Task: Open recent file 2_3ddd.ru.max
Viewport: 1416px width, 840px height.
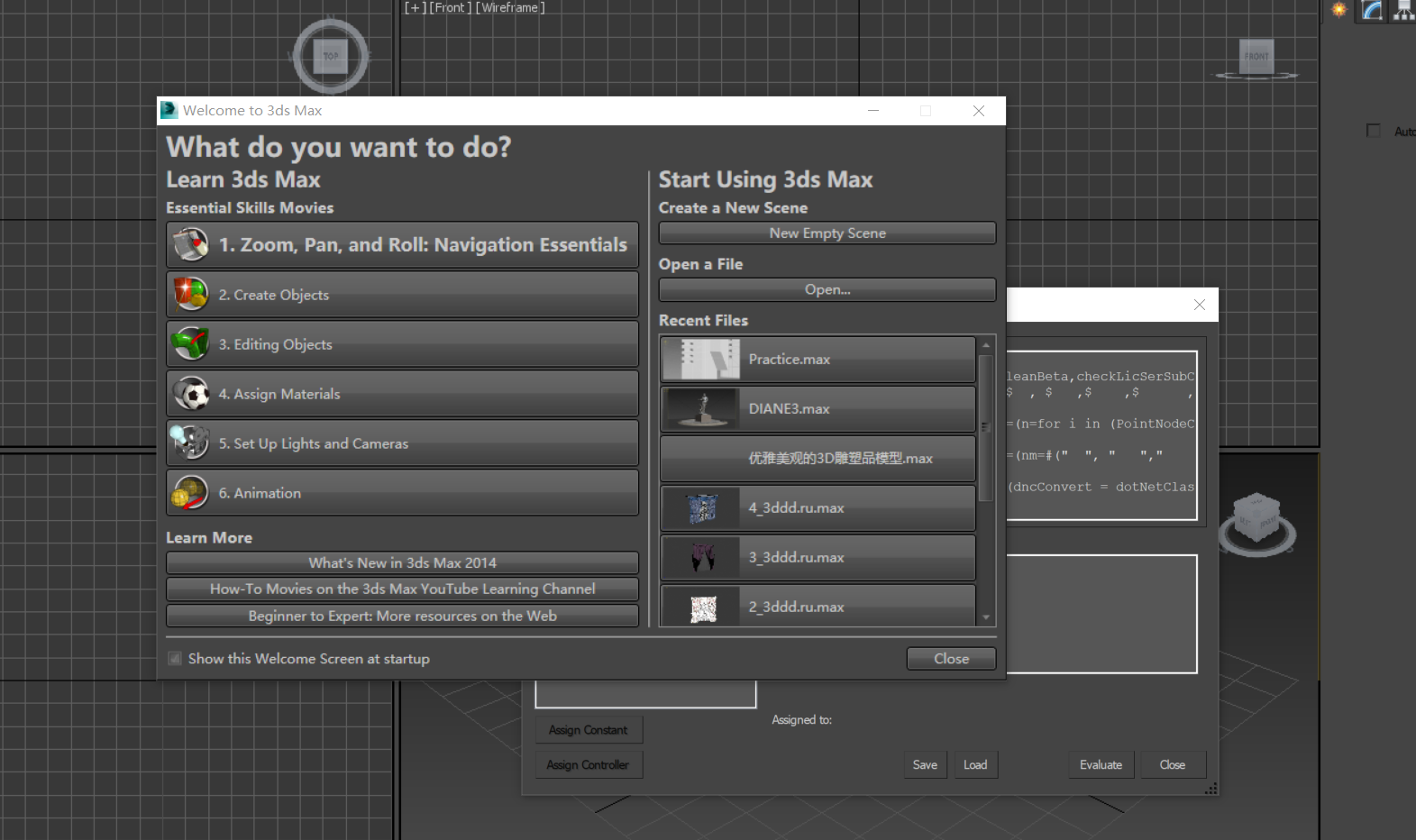Action: [818, 606]
